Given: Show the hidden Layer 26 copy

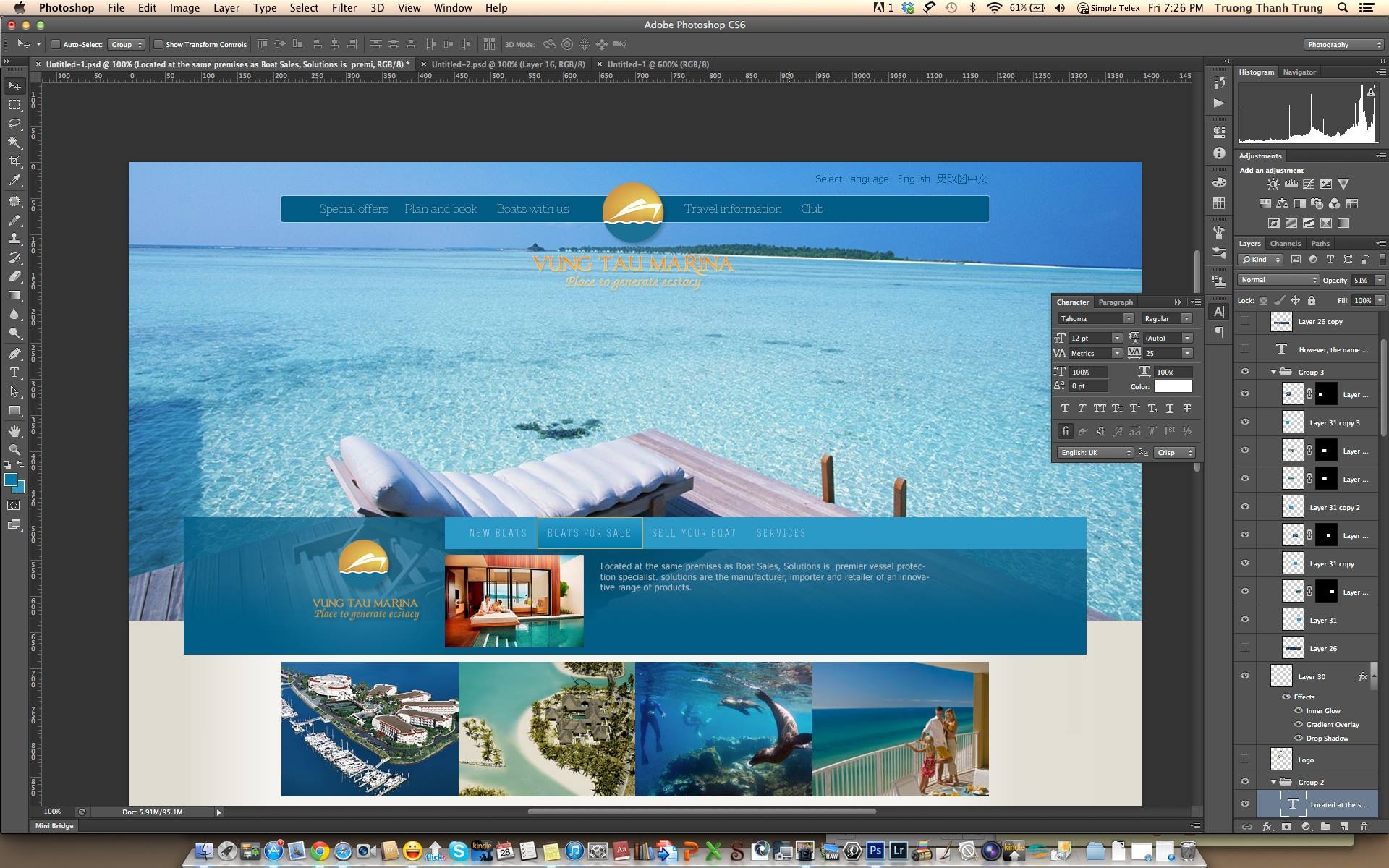Looking at the screenshot, I should coord(1245,320).
